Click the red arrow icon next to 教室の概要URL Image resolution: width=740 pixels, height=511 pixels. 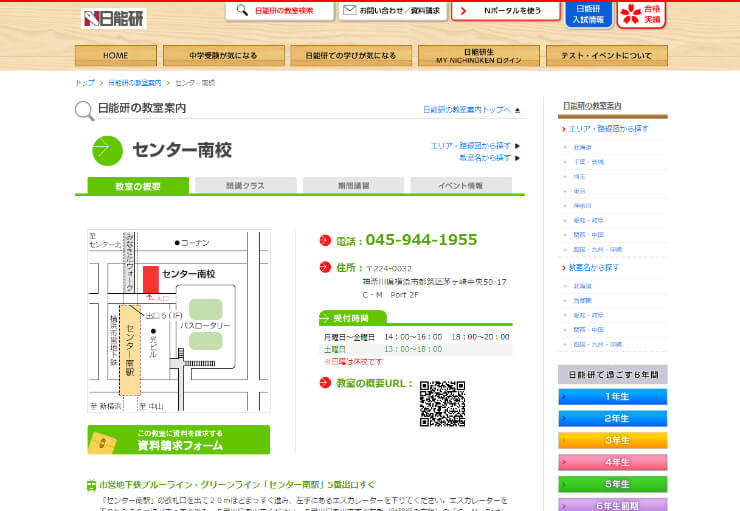tap(325, 383)
